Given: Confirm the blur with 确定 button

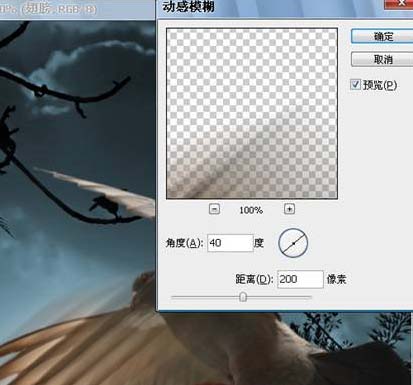Looking at the screenshot, I should pyautogui.click(x=382, y=36).
